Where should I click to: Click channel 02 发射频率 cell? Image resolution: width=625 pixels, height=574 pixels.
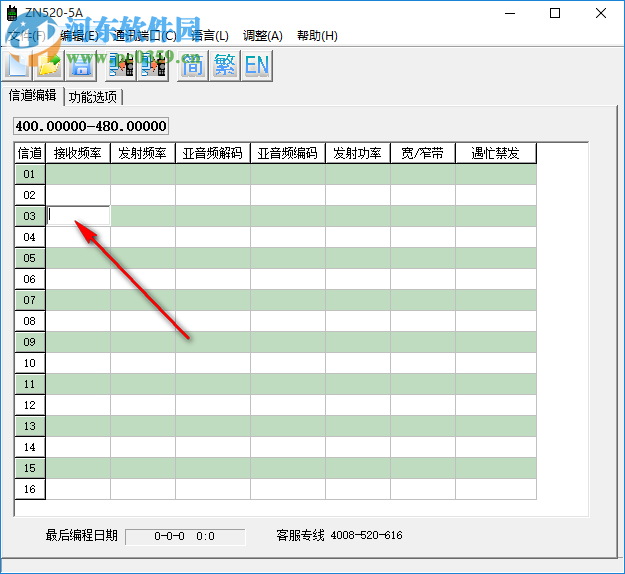coord(143,195)
